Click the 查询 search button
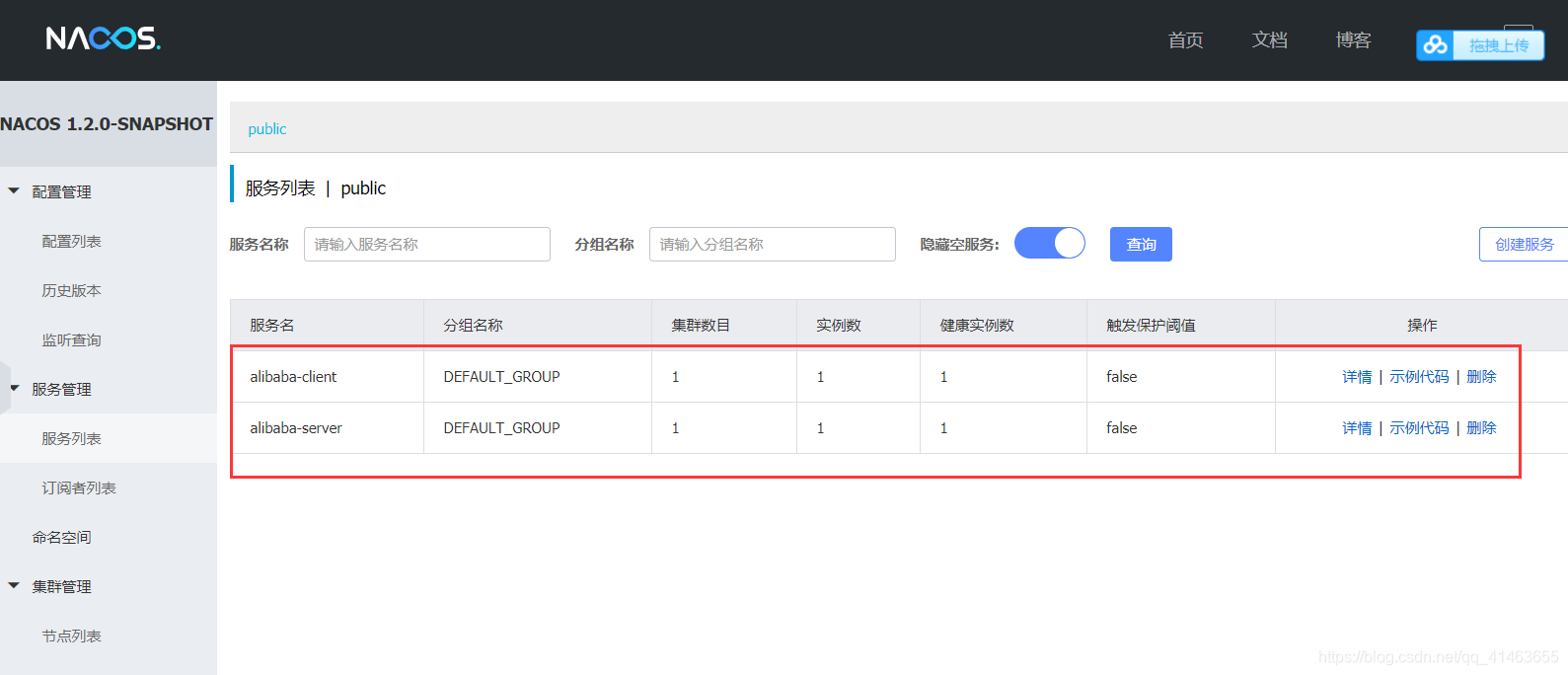Image resolution: width=1568 pixels, height=675 pixels. coord(1141,244)
